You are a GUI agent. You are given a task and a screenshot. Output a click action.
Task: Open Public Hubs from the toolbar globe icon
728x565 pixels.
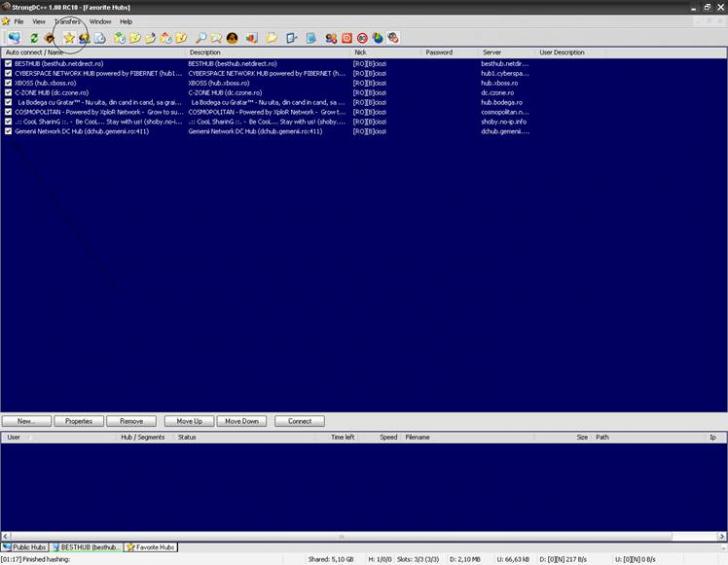14,38
